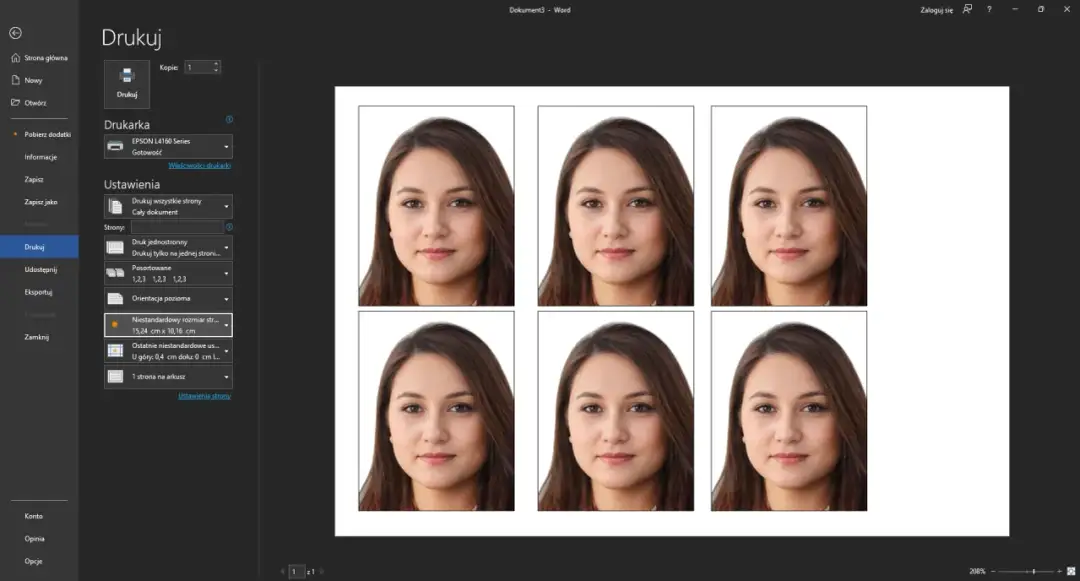Open the Niestandardowy rozmiar strony dropdown
Viewport: 1080px width, 581px height.
coord(168,325)
